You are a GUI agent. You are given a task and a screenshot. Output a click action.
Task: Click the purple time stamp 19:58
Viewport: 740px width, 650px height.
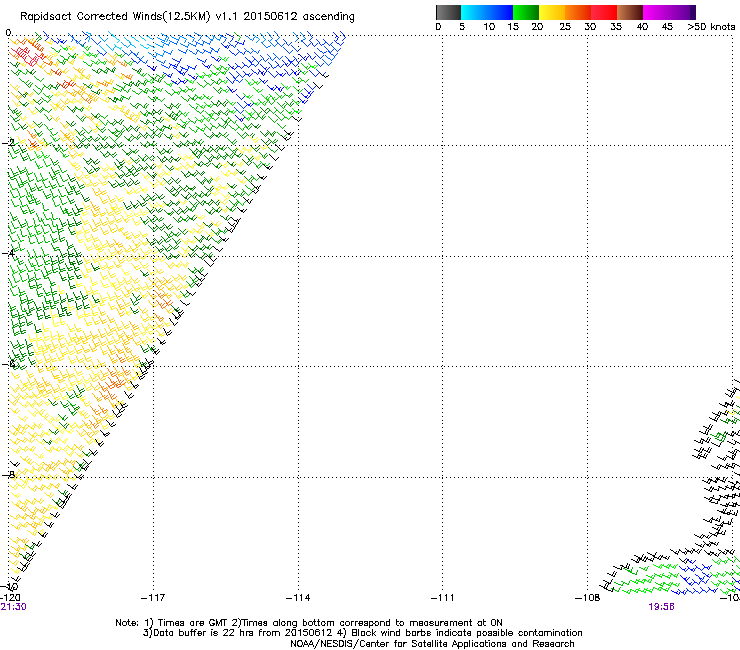(x=661, y=607)
